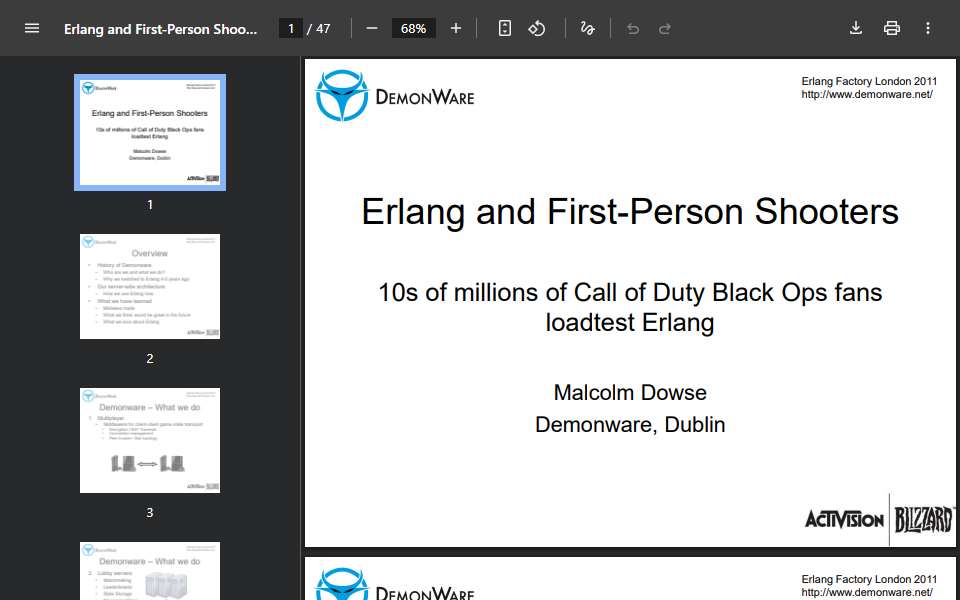Screen dimensions: 960x600
Task: Open page 1 thumbnail in sidebar
Action: click(150, 132)
